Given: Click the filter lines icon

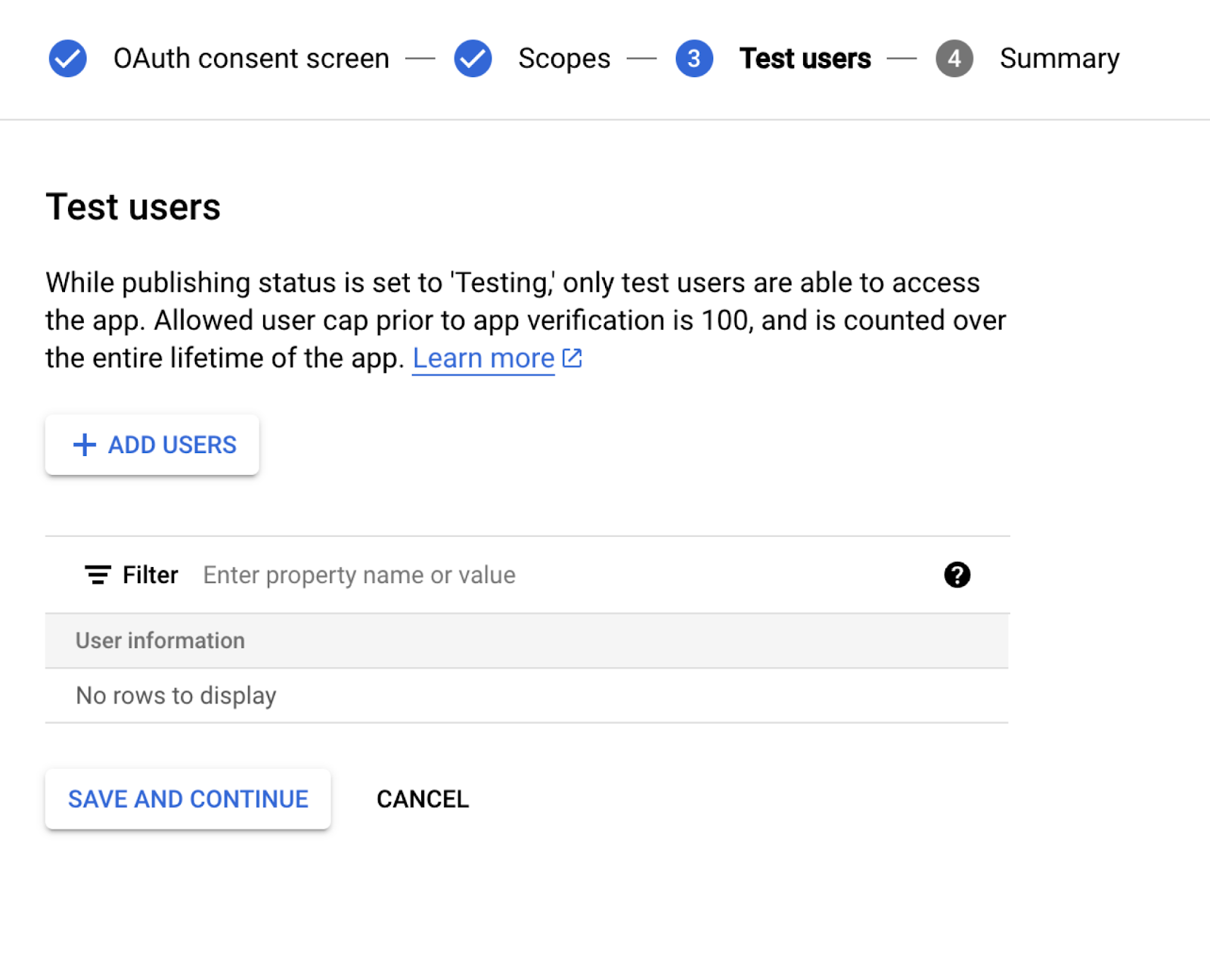Looking at the screenshot, I should point(98,575).
